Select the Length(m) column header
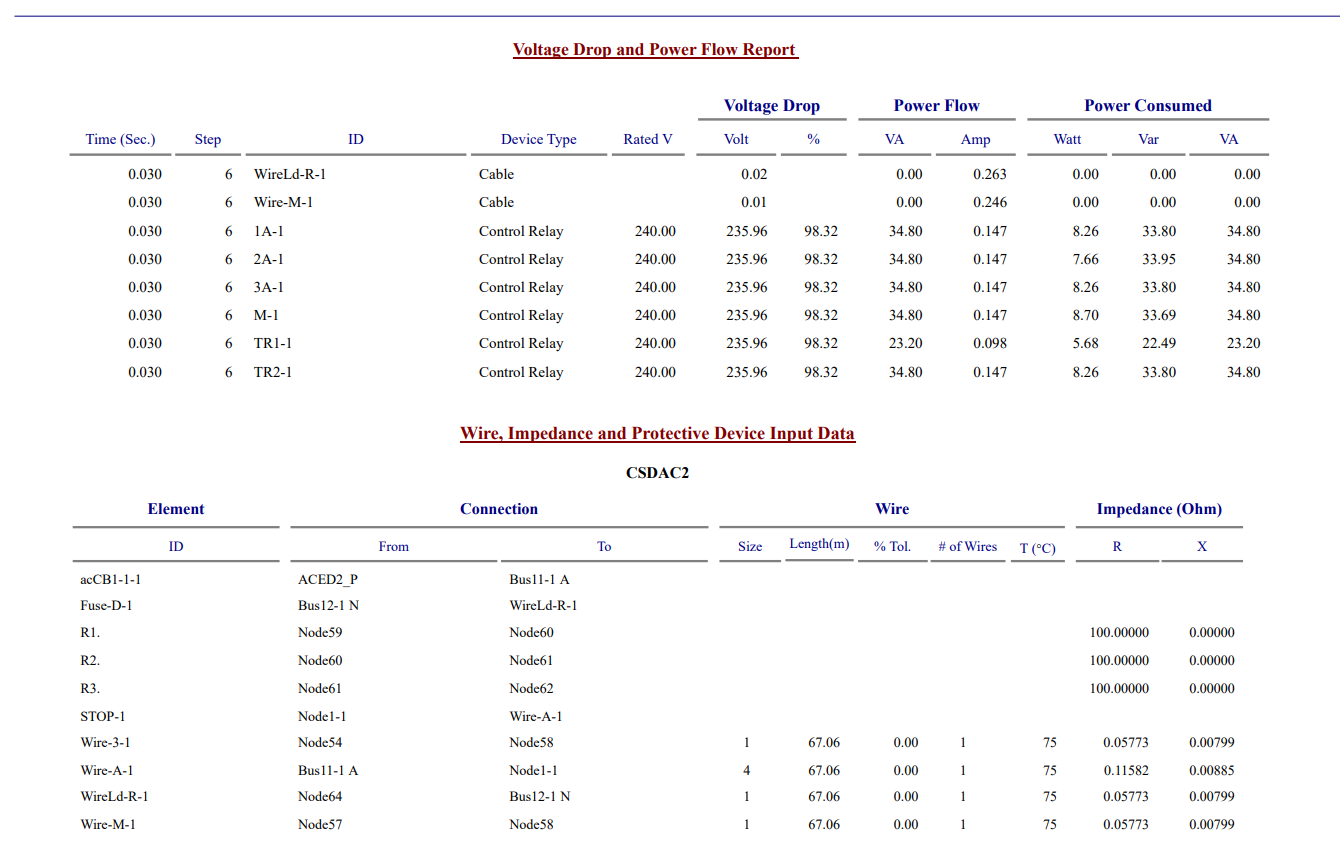The width and height of the screenshot is (1340, 860). (819, 544)
